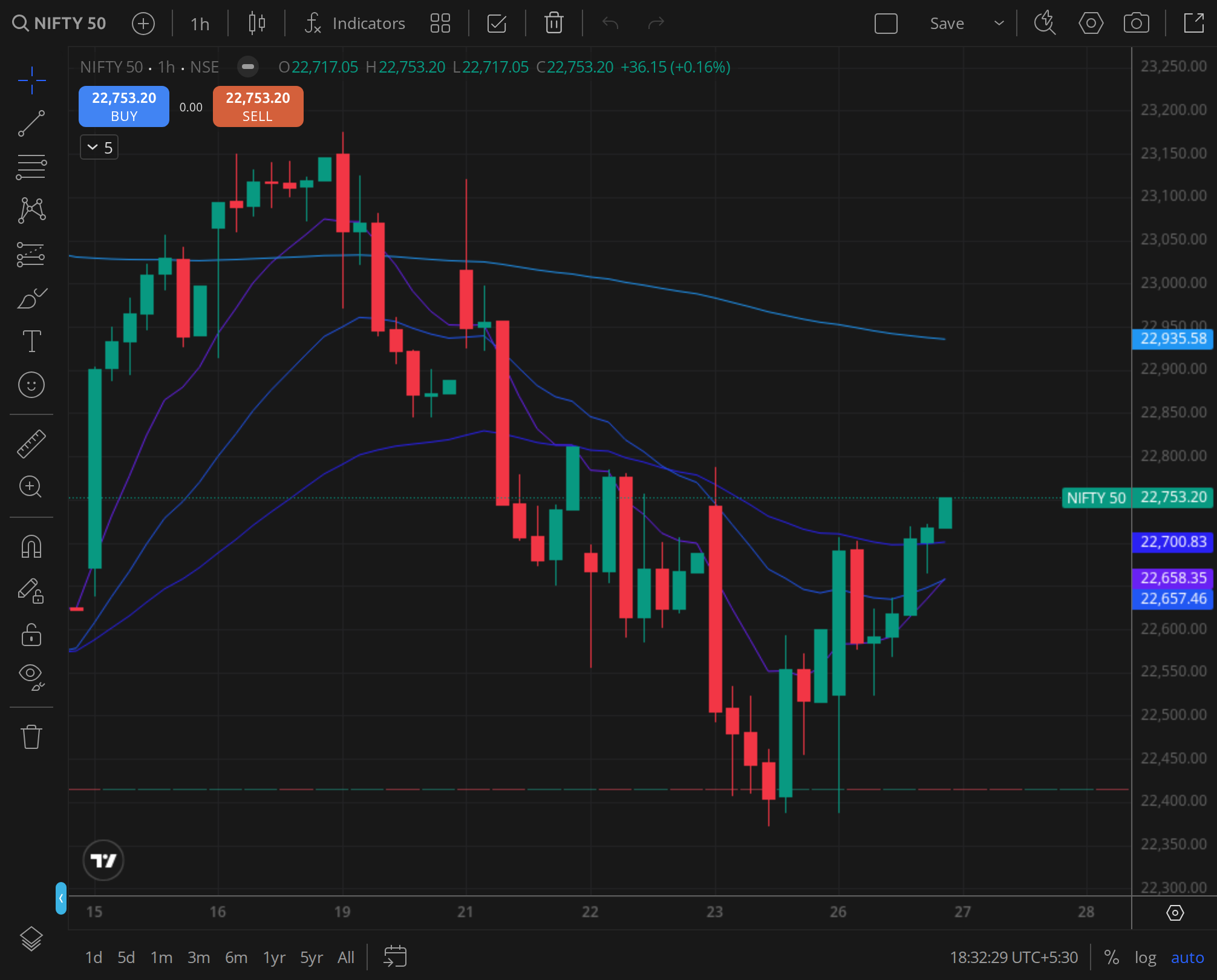Select the text annotation tool

[31, 341]
